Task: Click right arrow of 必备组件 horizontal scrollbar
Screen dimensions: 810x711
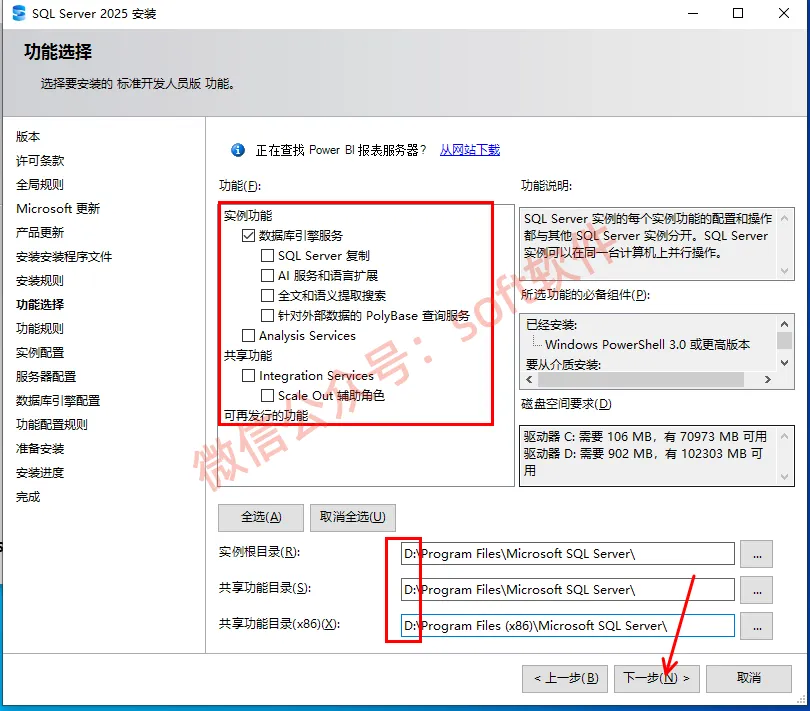Action: tap(768, 380)
